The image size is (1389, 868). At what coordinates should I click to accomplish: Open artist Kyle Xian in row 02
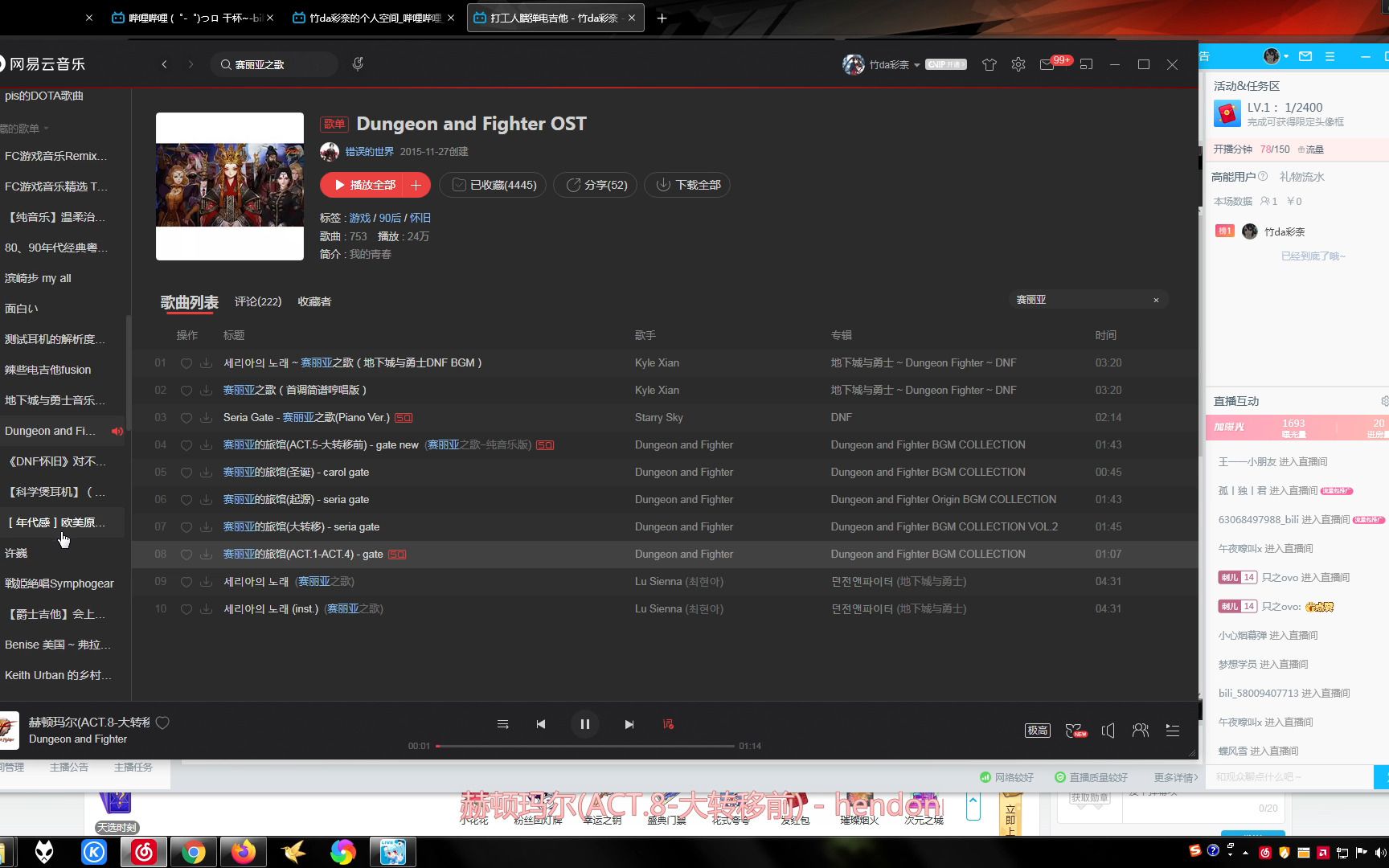click(657, 390)
